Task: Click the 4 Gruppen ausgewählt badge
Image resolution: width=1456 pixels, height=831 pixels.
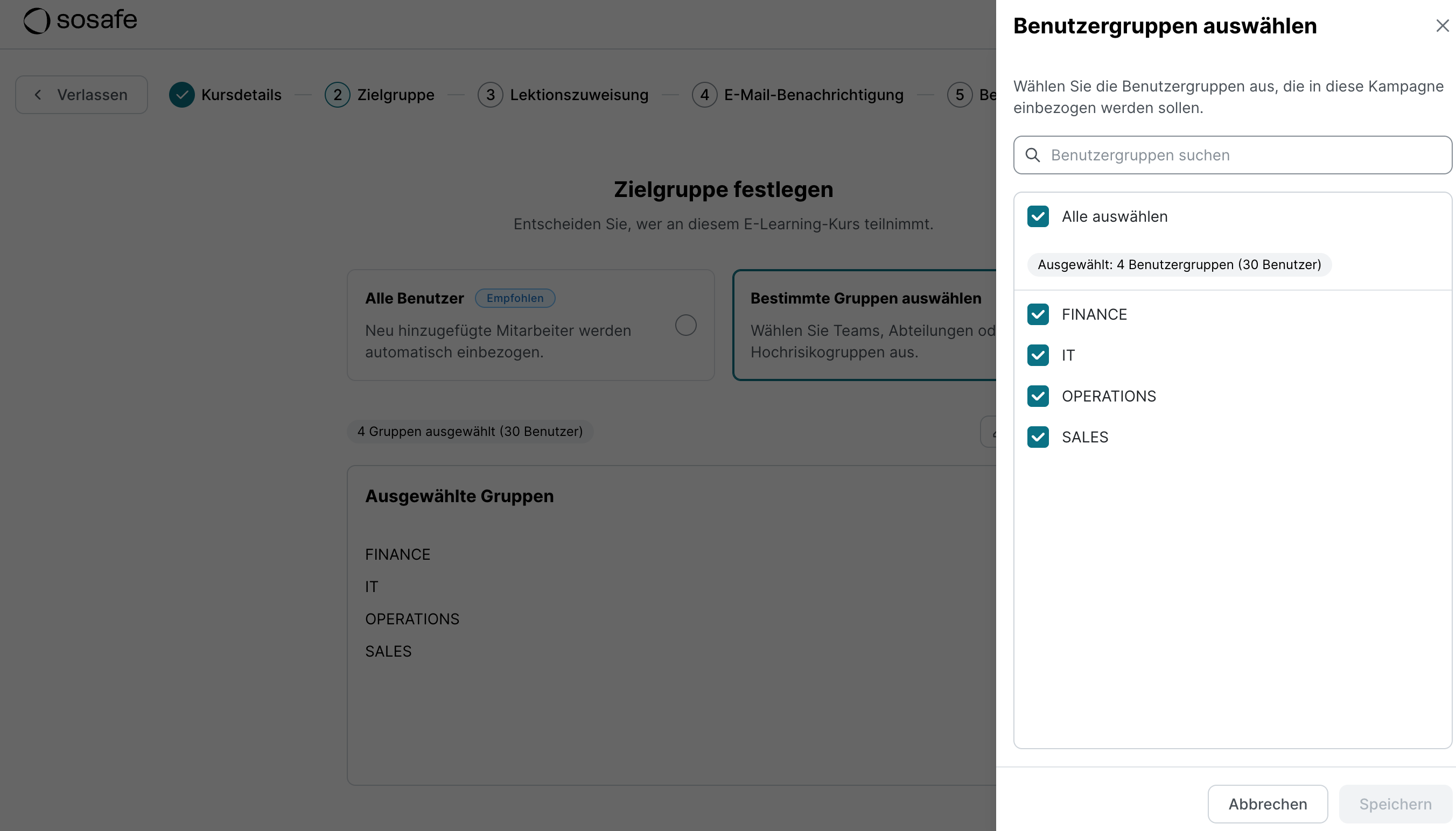Action: [x=470, y=432]
